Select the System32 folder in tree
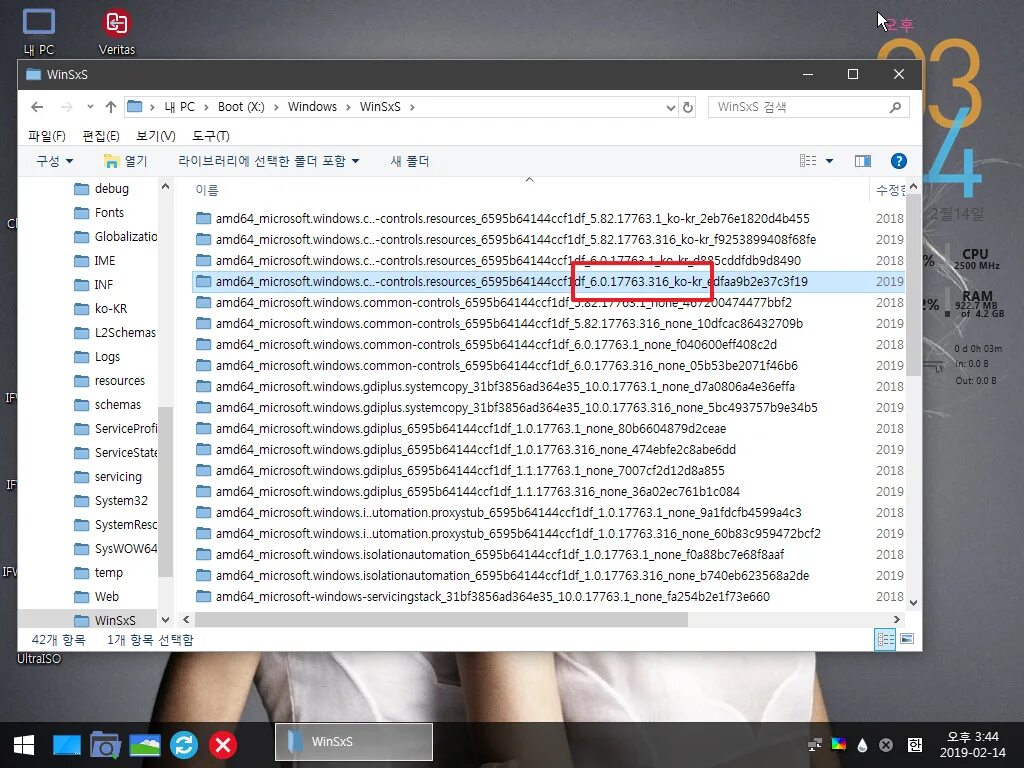The height and width of the screenshot is (768, 1024). [x=110, y=501]
